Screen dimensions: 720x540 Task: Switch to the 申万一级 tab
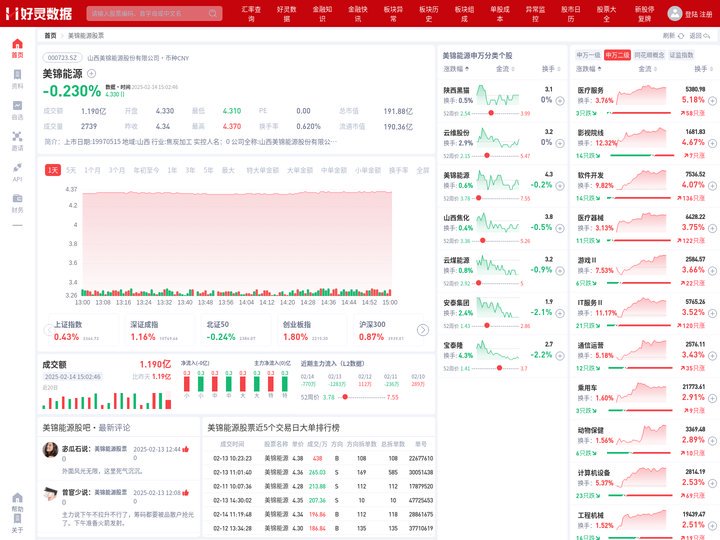click(x=588, y=55)
